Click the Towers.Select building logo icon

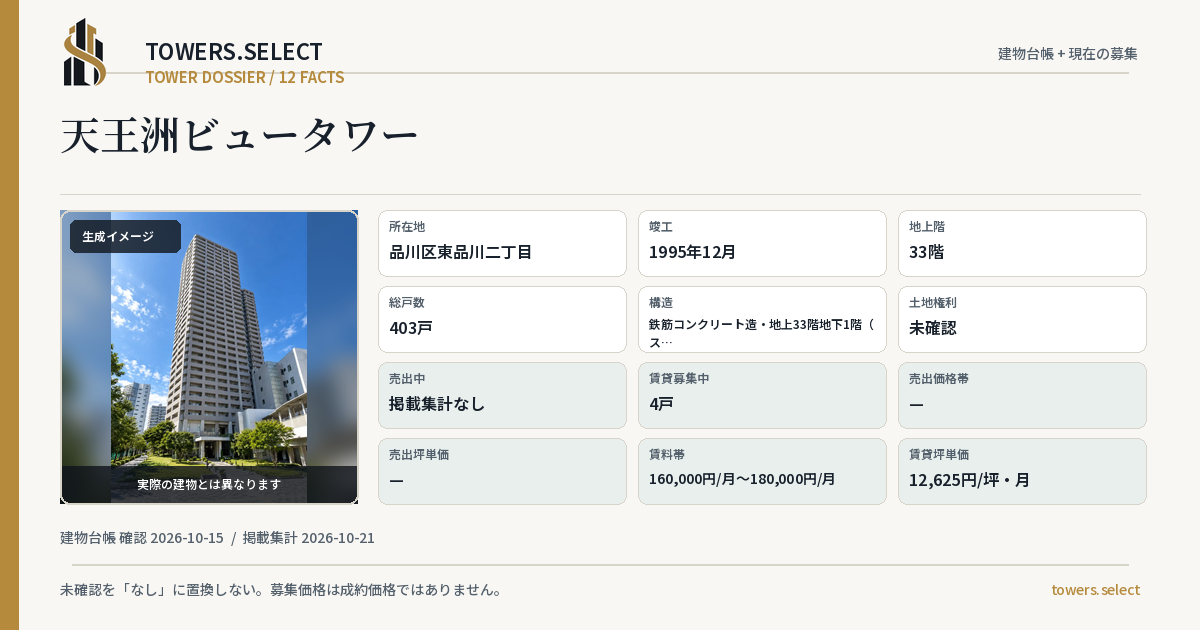click(85, 52)
